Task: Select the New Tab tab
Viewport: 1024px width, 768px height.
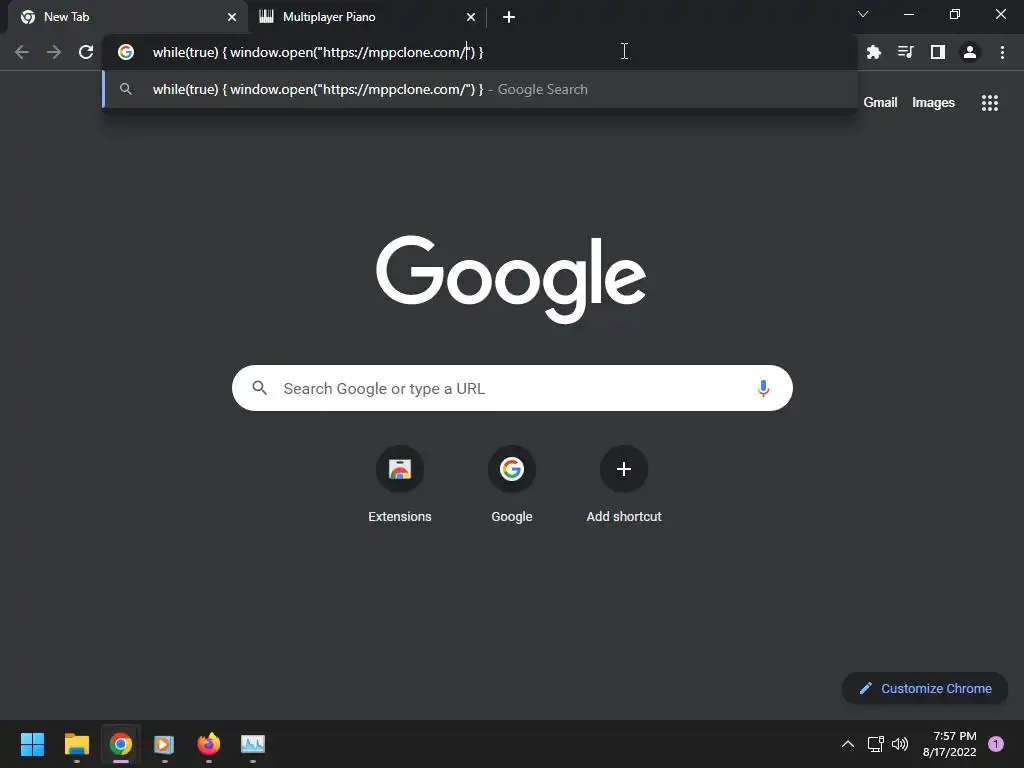Action: (x=129, y=17)
